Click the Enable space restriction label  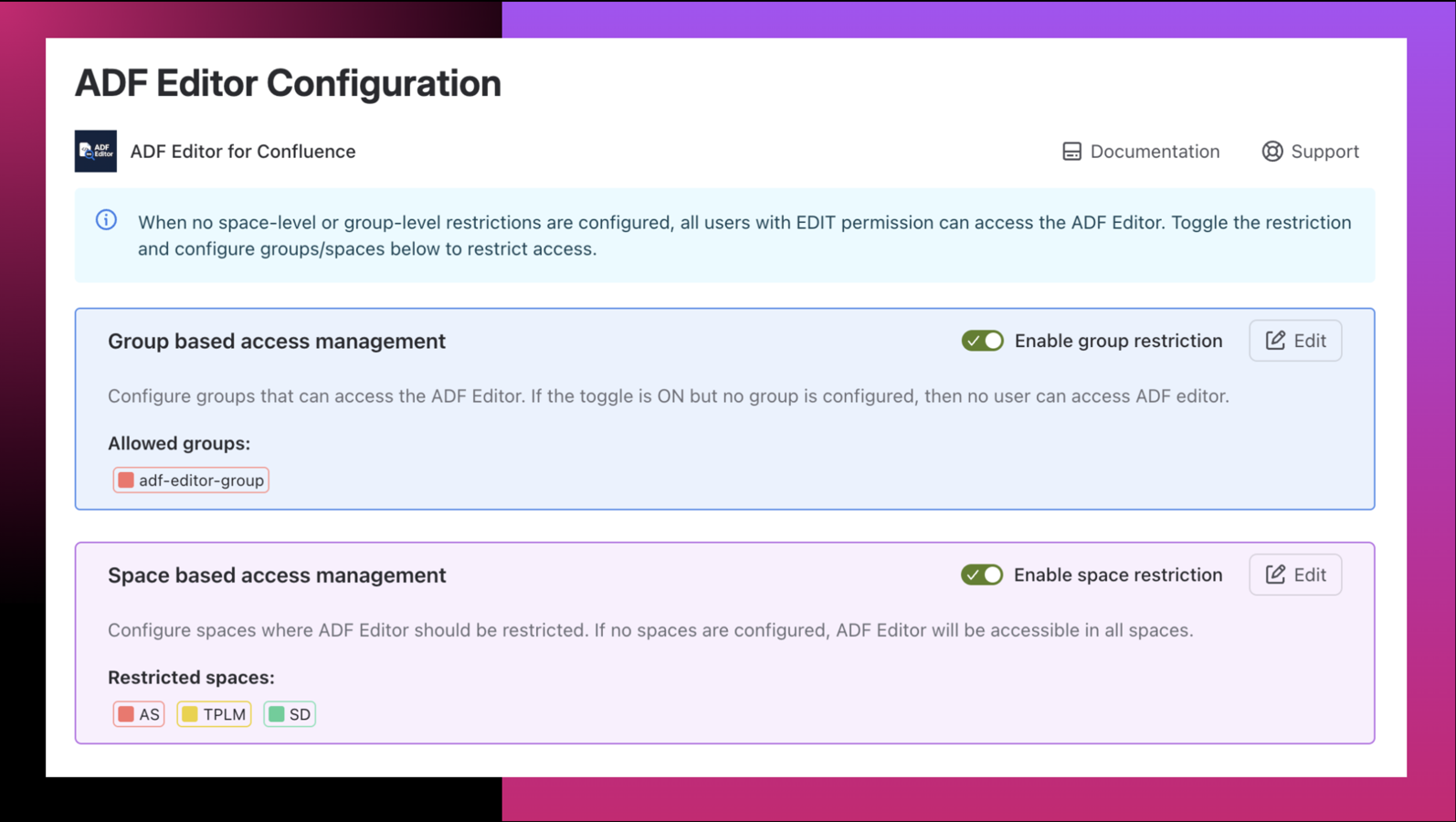coord(1118,574)
